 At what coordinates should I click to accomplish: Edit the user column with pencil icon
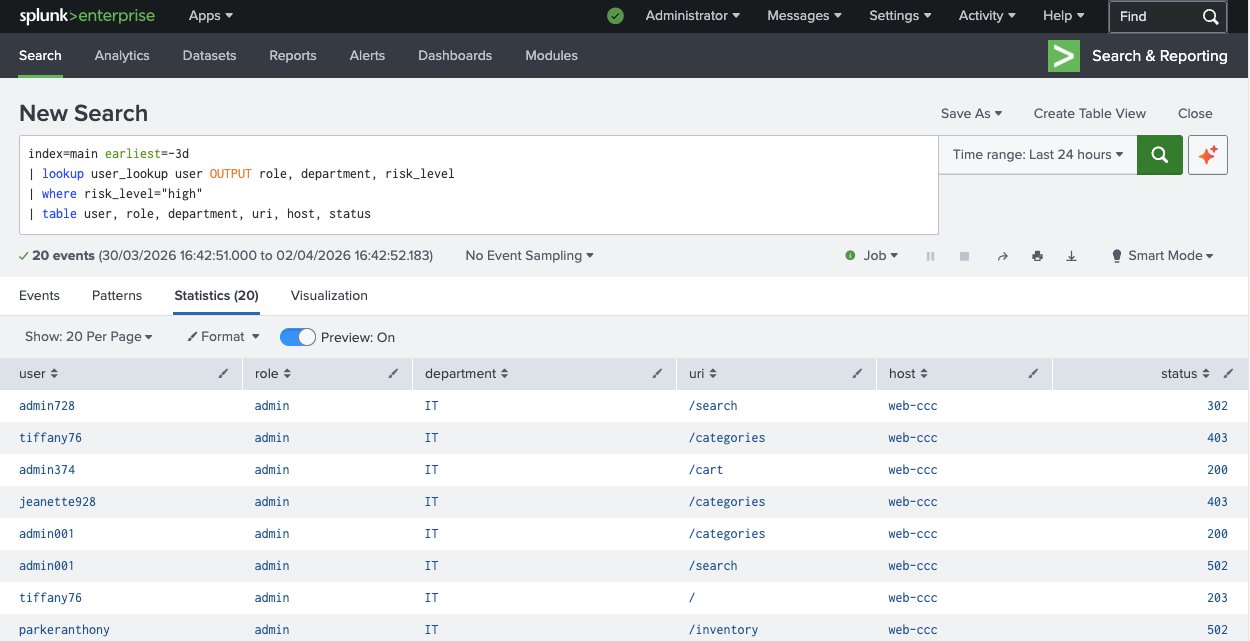pyautogui.click(x=223, y=374)
